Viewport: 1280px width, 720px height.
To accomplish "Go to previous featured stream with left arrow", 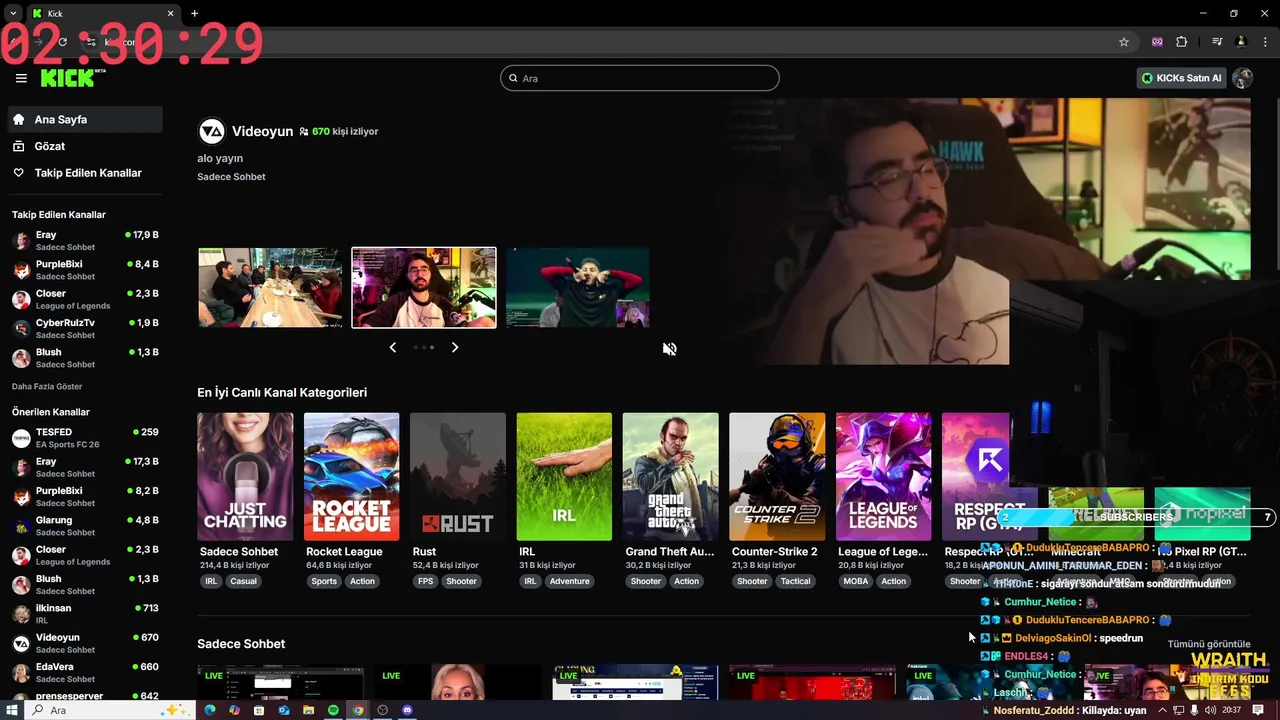I will [392, 347].
